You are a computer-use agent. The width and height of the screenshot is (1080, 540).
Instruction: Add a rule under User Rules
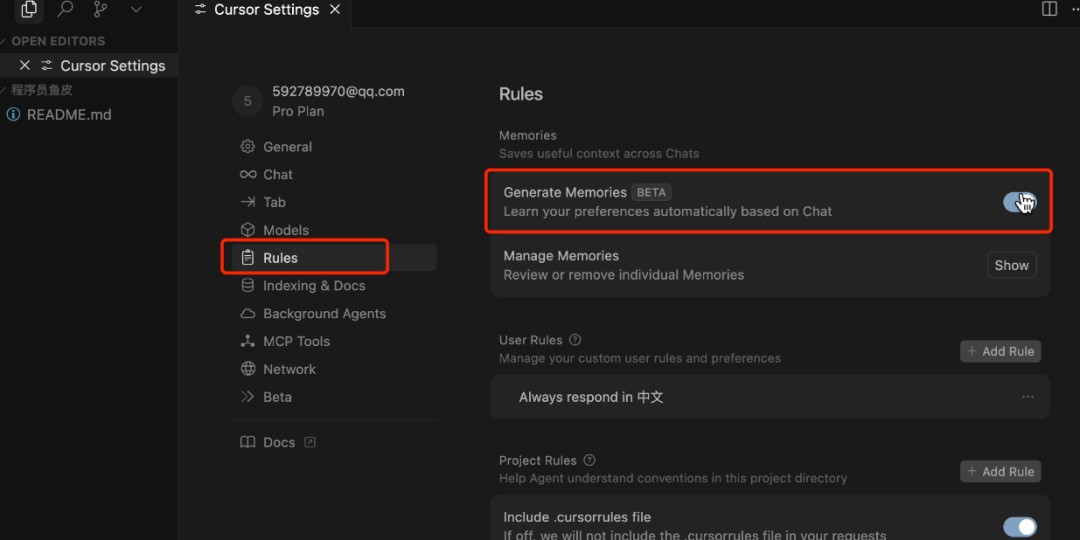[x=1001, y=351]
